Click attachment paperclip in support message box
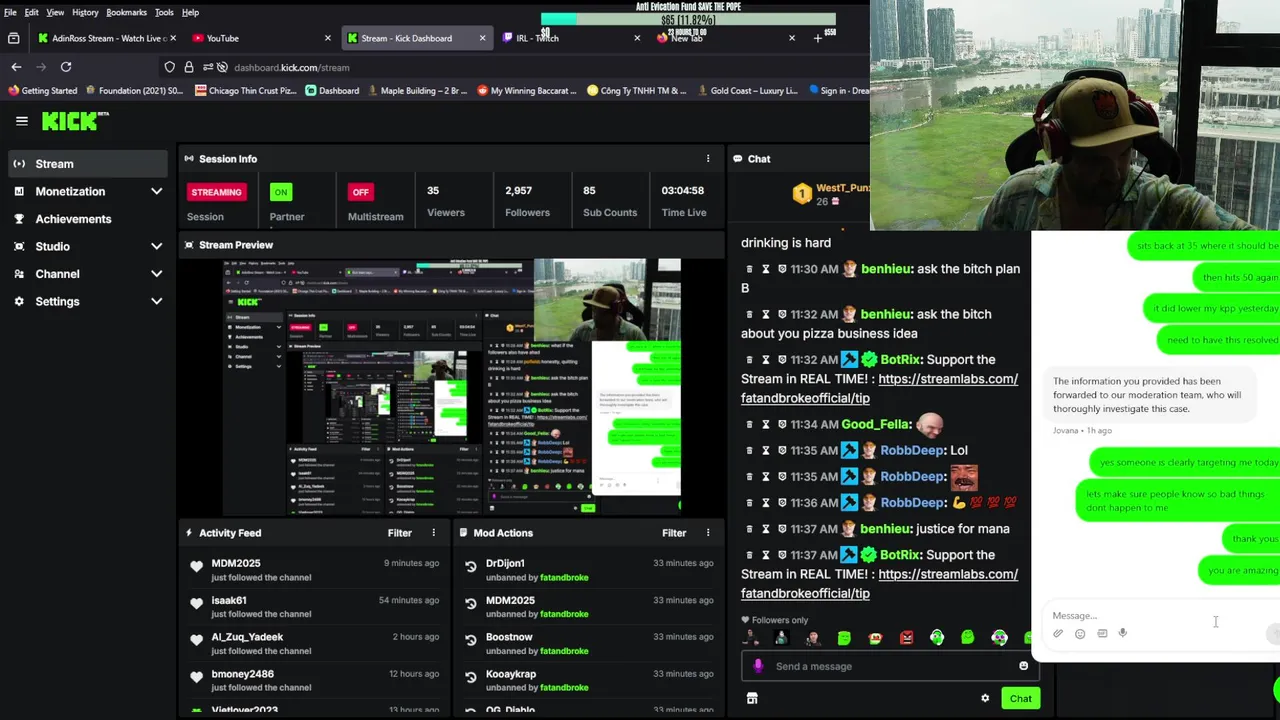Viewport: 1280px width, 720px height. point(1058,633)
